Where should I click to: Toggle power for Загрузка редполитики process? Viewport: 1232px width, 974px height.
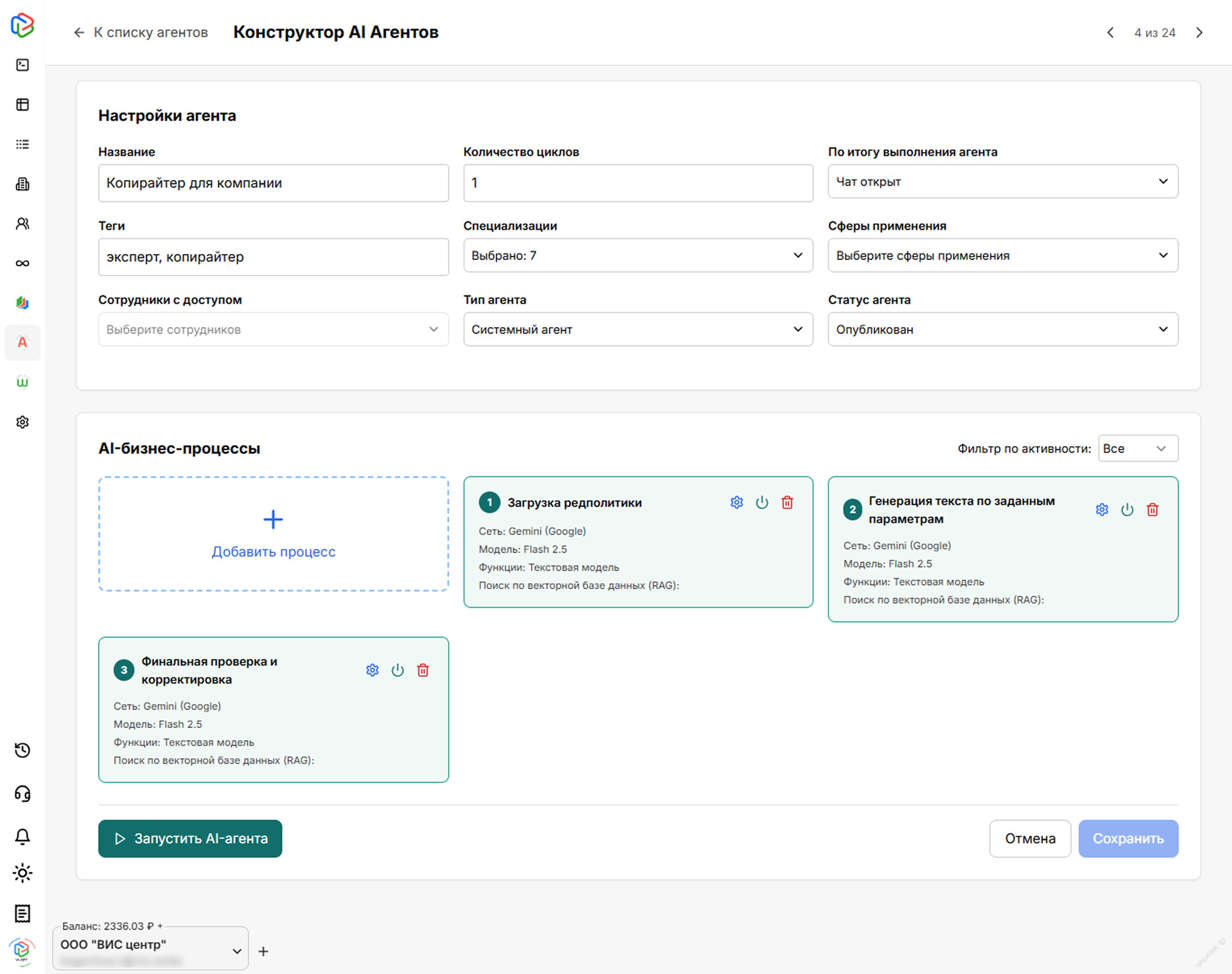(x=762, y=502)
